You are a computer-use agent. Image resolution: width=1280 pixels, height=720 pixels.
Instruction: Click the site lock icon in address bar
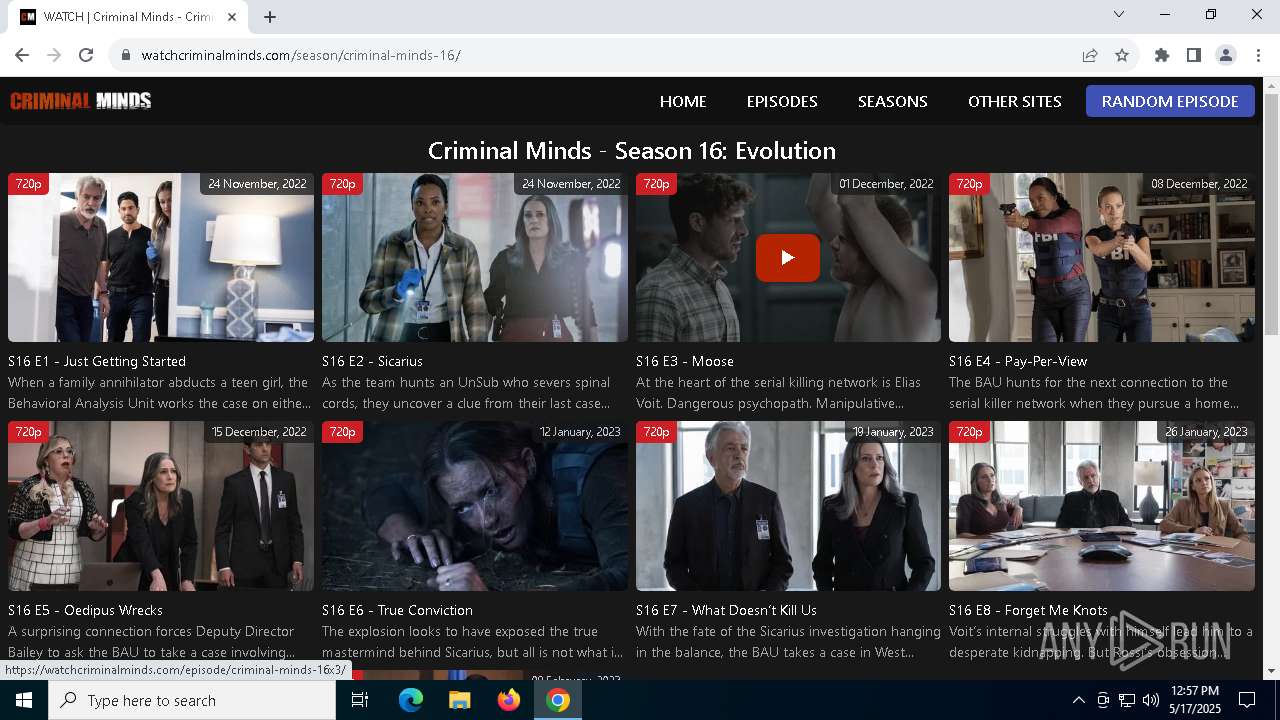tap(126, 55)
